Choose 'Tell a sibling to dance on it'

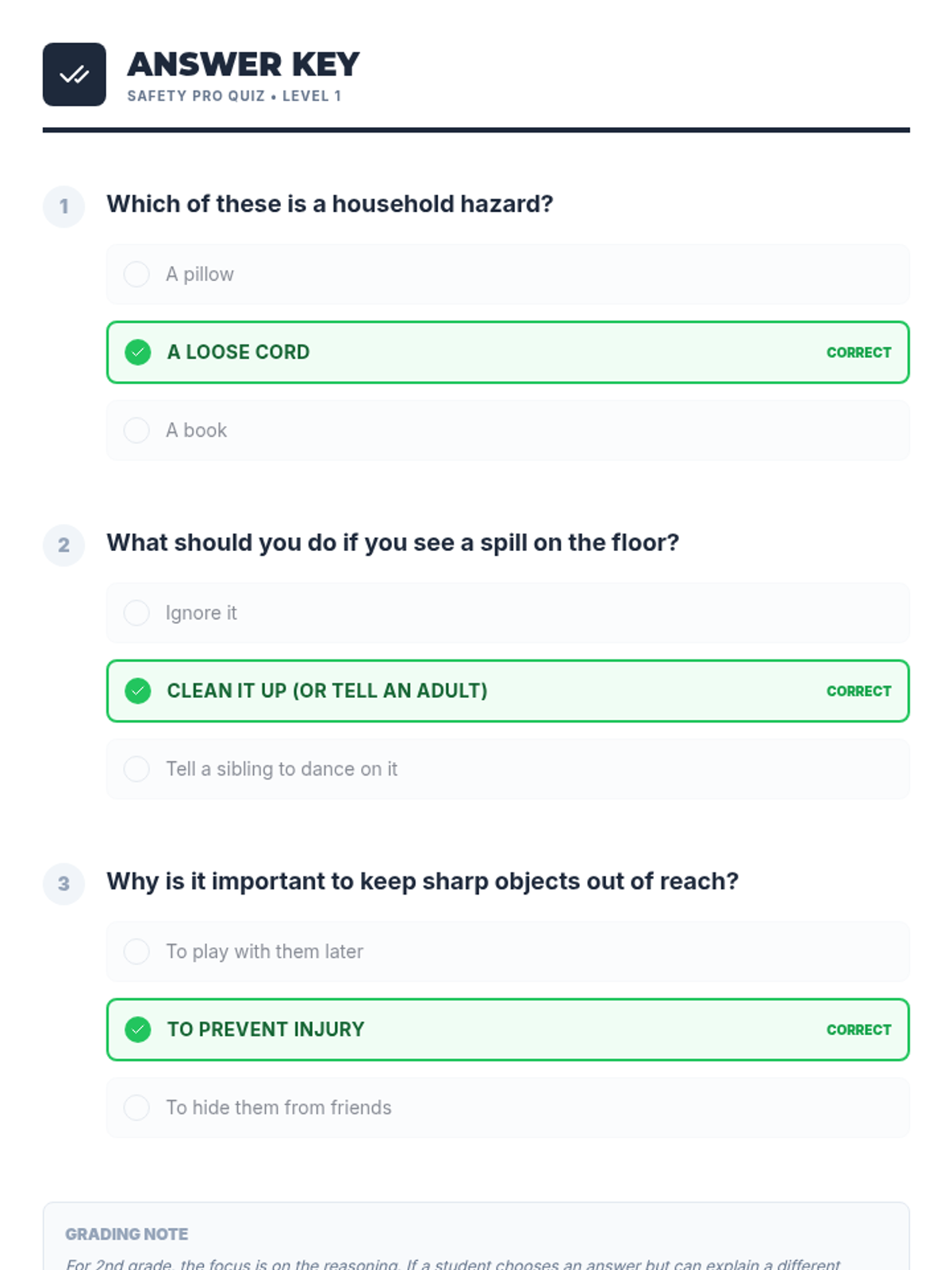click(x=136, y=769)
